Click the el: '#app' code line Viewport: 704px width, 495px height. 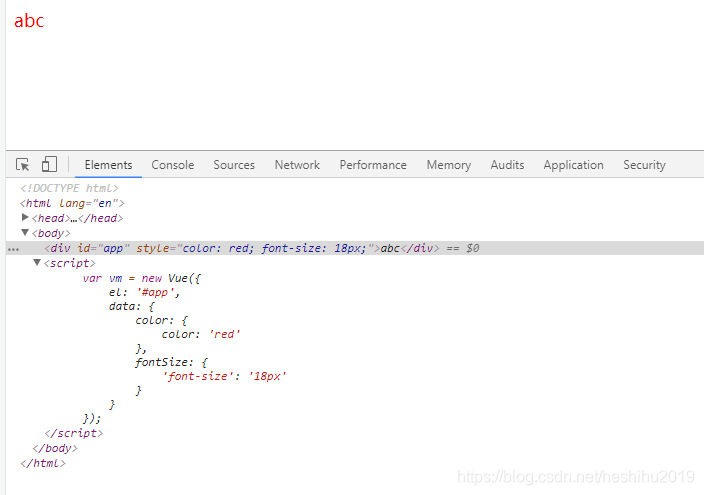click(144, 292)
